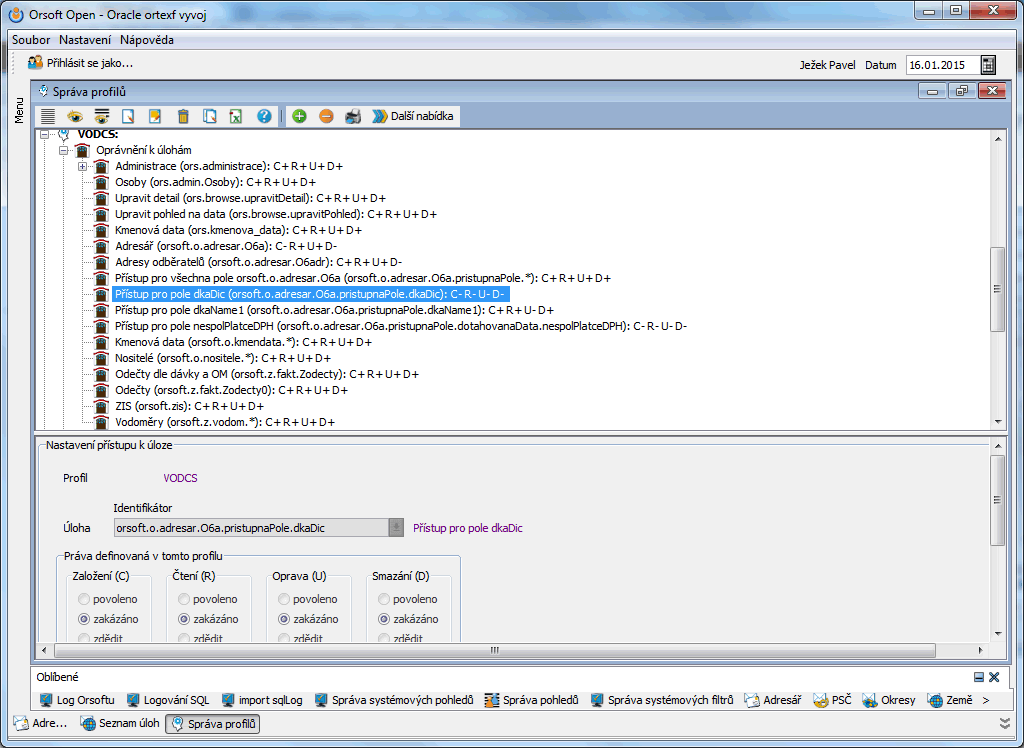The image size is (1024, 748).
Task: Click the orange minus remove icon
Action: coord(326,116)
